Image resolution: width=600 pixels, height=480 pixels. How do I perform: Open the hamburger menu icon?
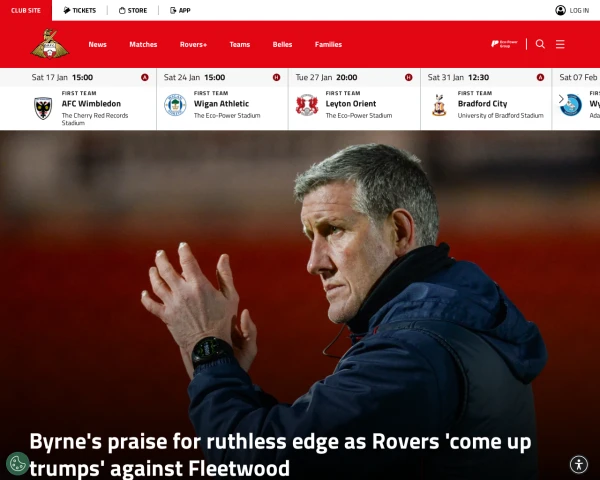coord(560,44)
